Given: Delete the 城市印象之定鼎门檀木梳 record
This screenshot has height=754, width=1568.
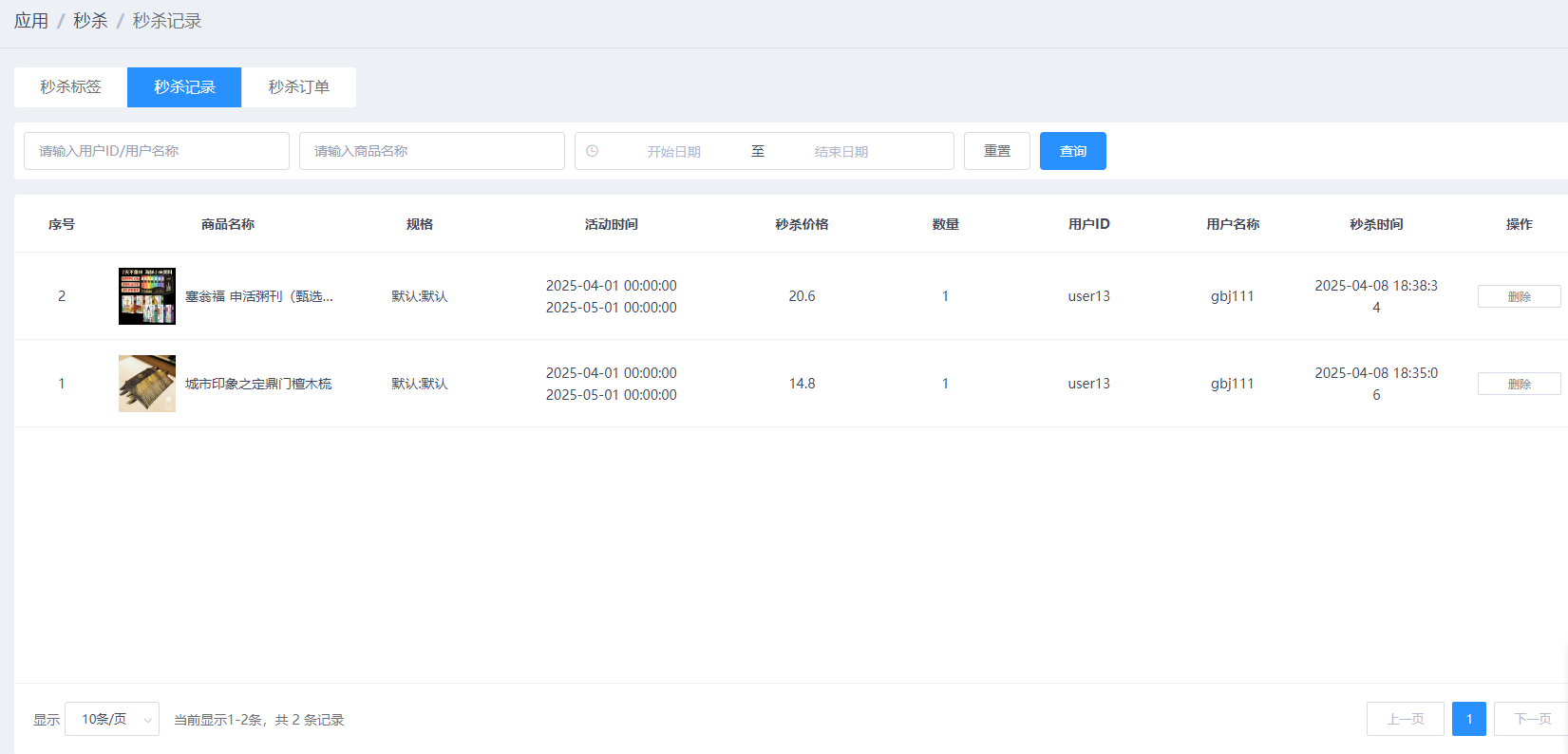Looking at the screenshot, I should click(x=1519, y=384).
